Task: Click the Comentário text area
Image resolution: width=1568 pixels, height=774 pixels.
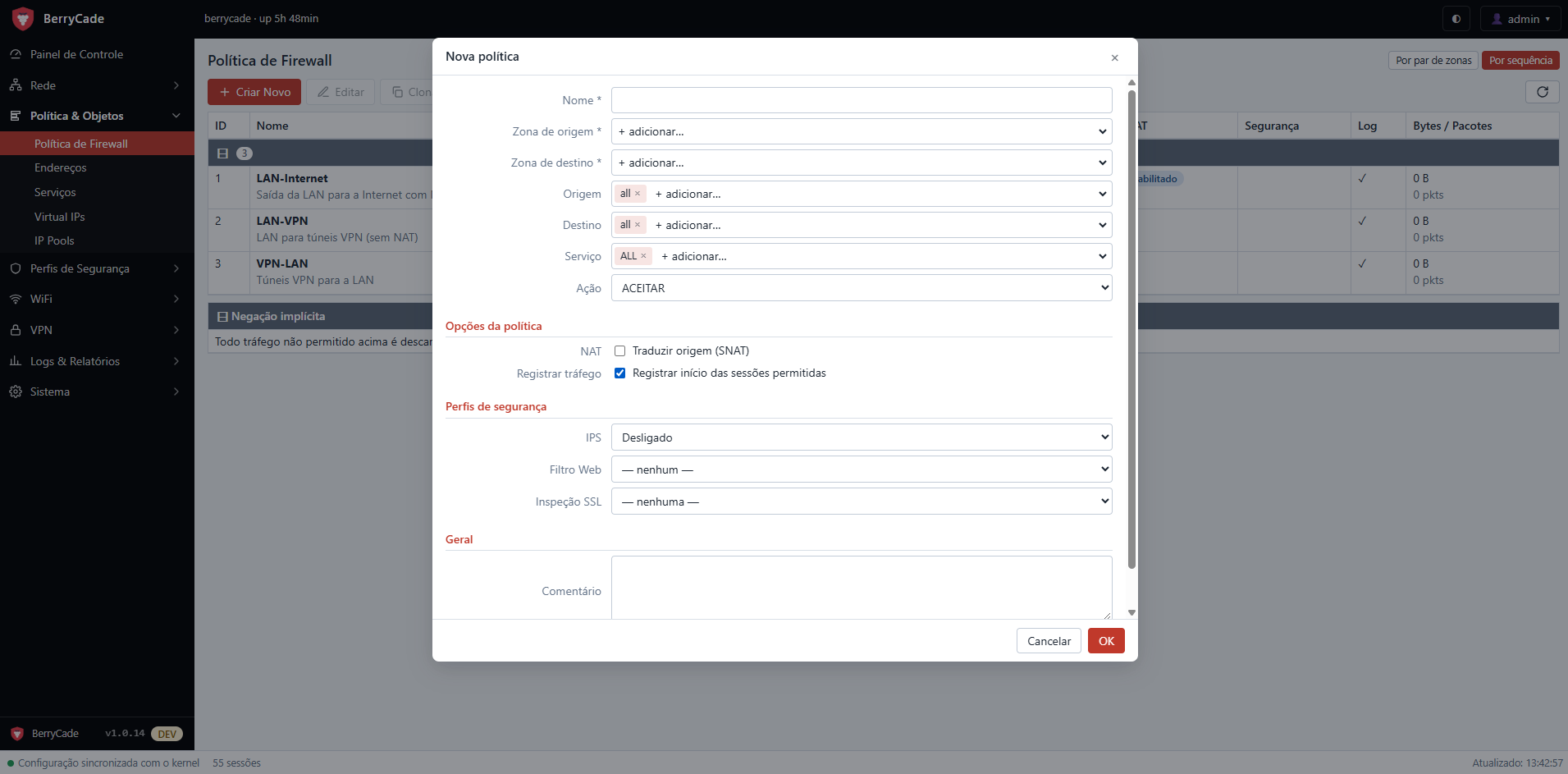Action: click(862, 588)
